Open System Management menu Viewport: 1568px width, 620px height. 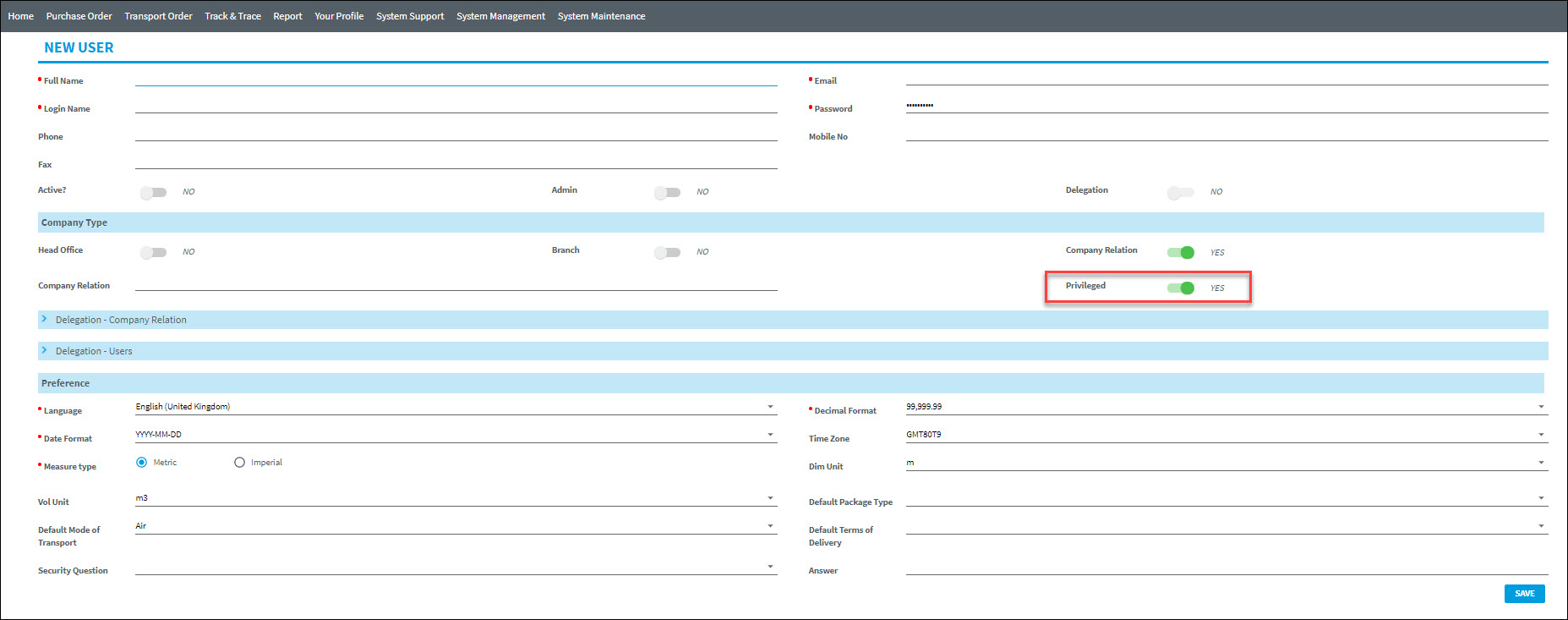pyautogui.click(x=500, y=16)
